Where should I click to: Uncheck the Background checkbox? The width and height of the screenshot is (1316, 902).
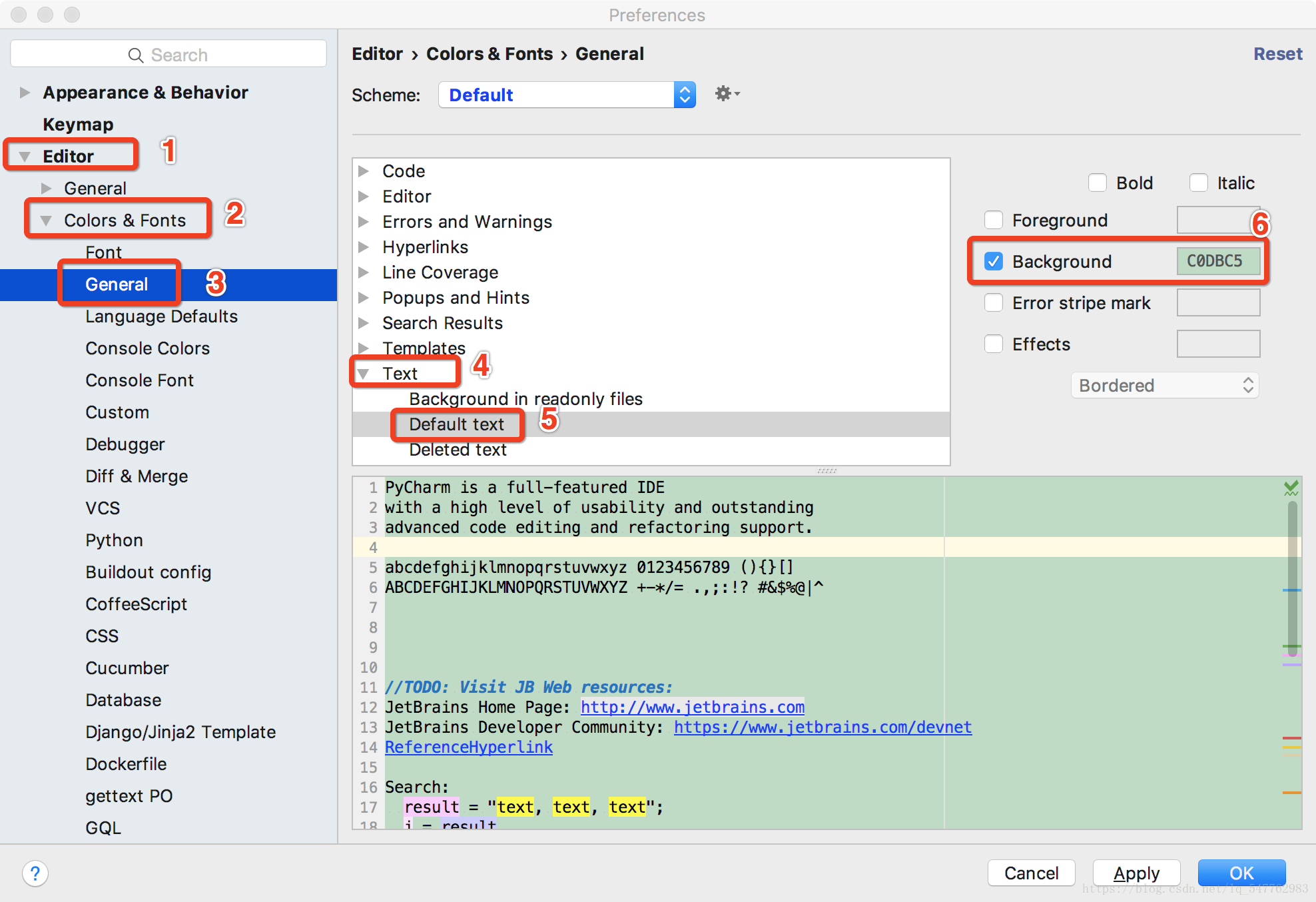994,261
